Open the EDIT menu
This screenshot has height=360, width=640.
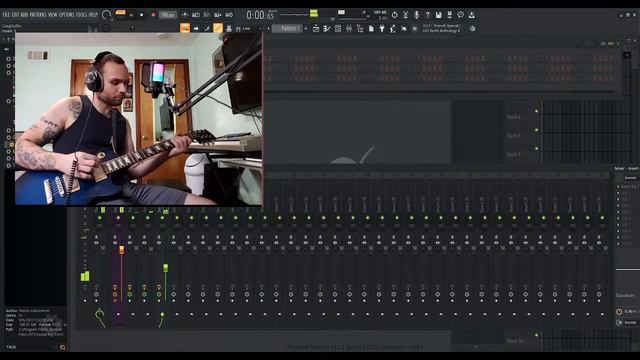15,15
